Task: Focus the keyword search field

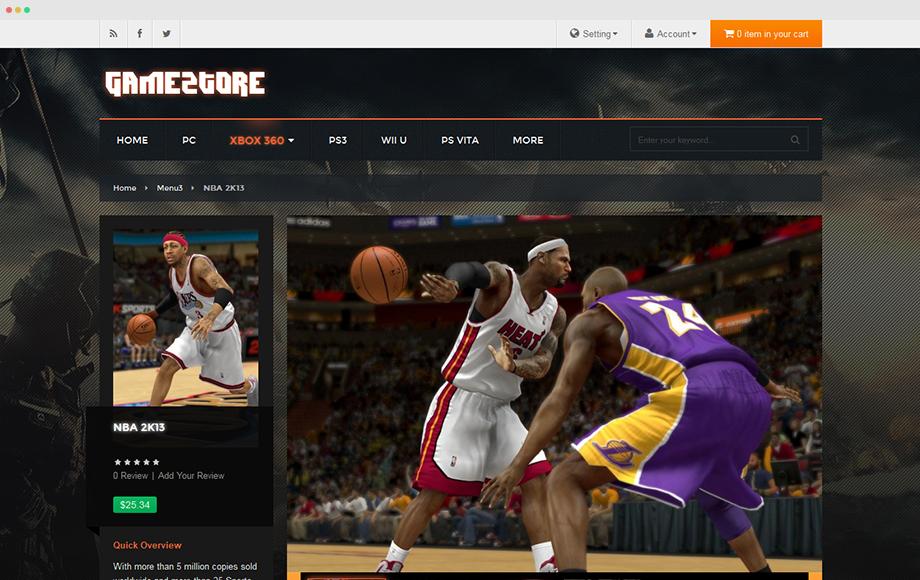Action: click(719, 140)
